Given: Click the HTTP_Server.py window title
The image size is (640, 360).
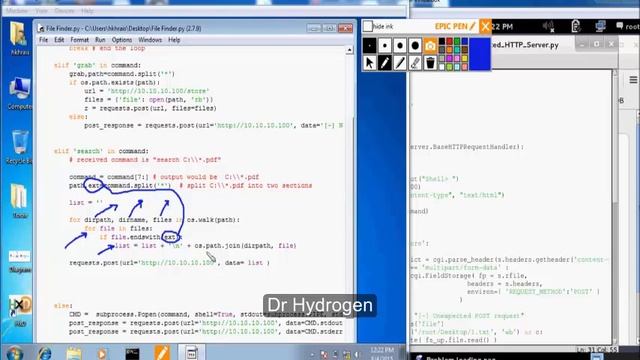Looking at the screenshot, I should pyautogui.click(x=525, y=45).
